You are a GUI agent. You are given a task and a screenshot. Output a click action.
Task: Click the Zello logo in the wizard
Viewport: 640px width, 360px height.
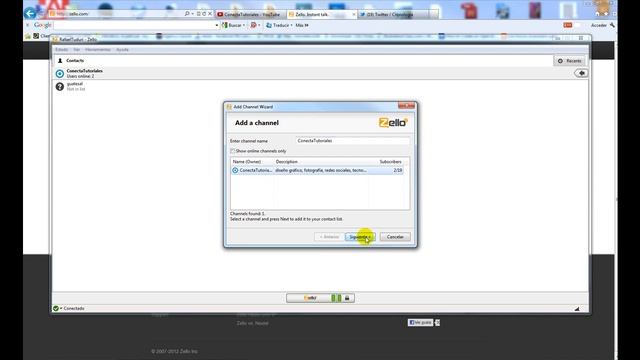point(393,122)
